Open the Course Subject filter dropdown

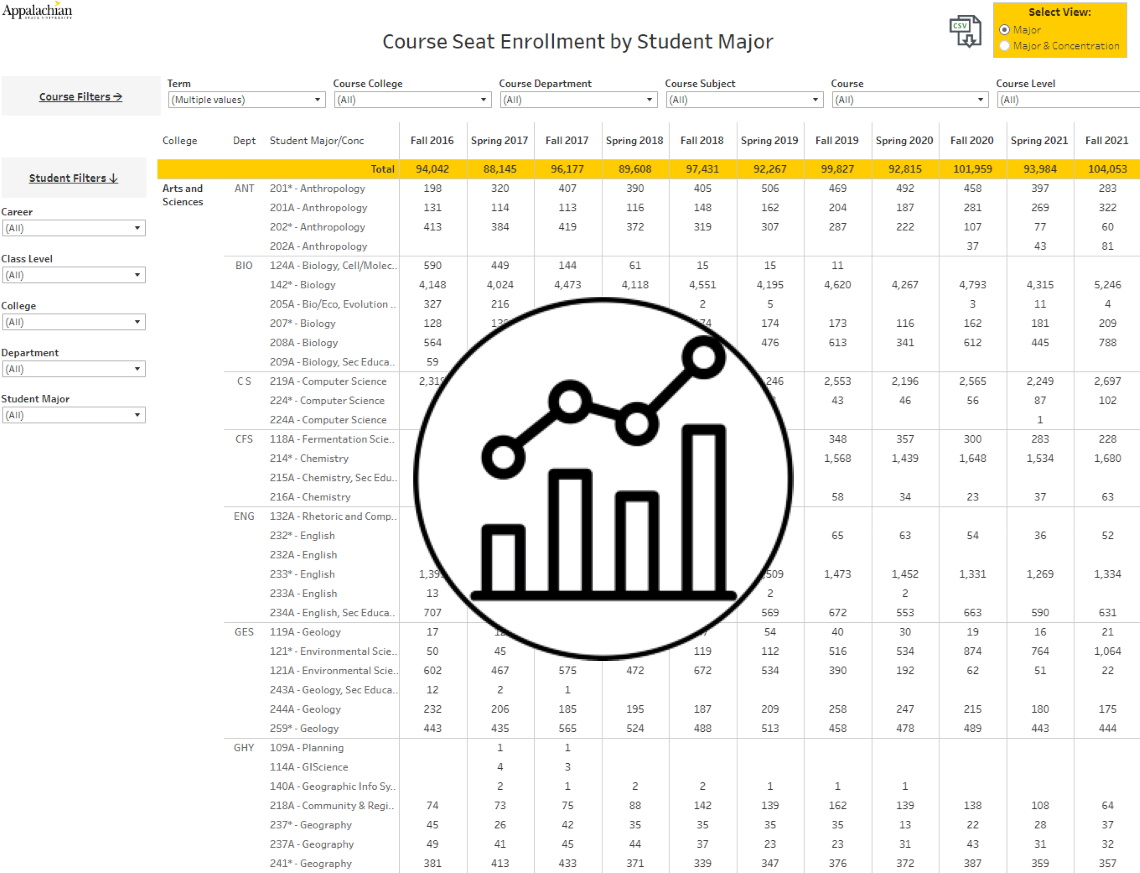tap(744, 100)
